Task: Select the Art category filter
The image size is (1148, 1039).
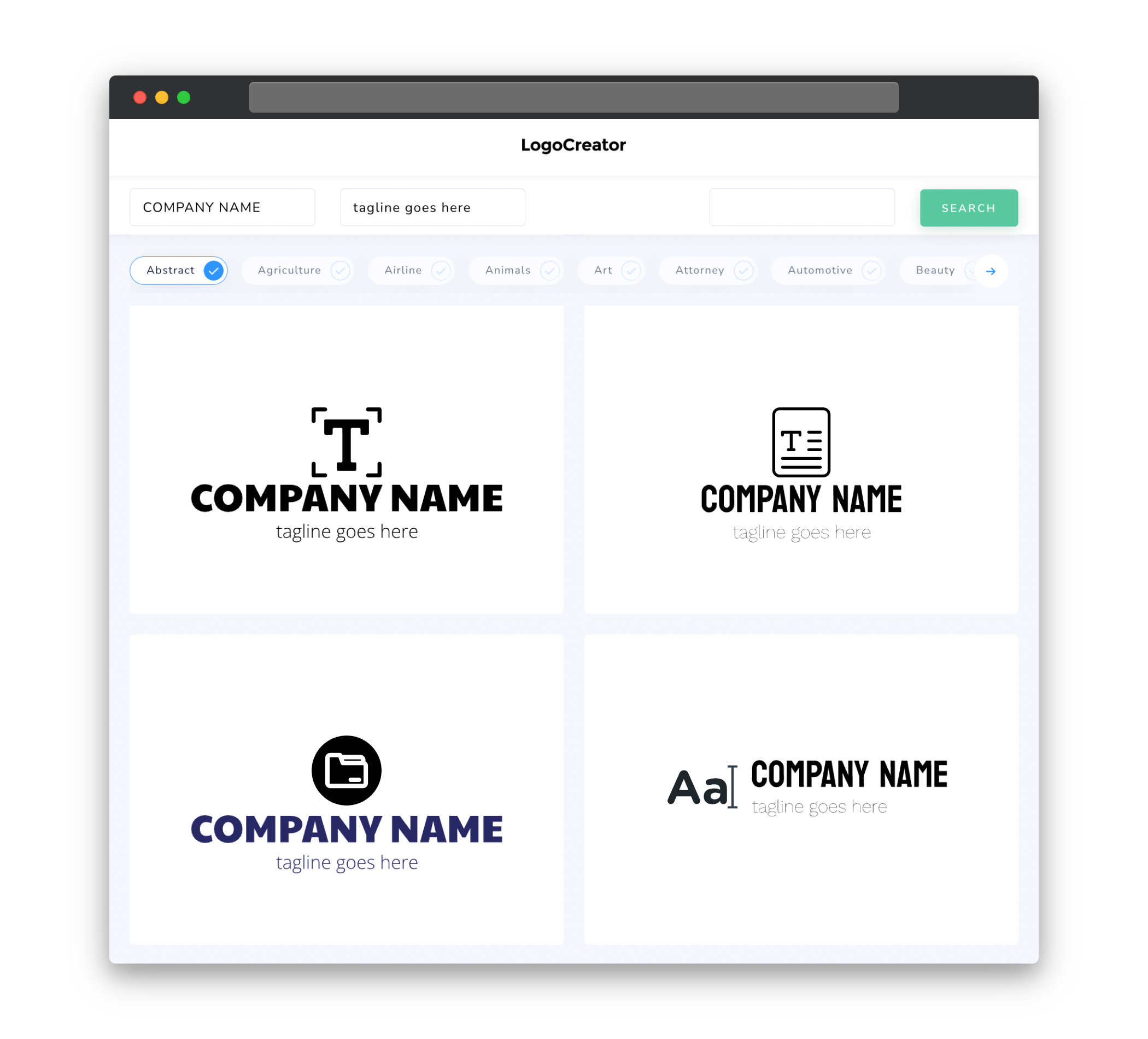Action: point(611,270)
